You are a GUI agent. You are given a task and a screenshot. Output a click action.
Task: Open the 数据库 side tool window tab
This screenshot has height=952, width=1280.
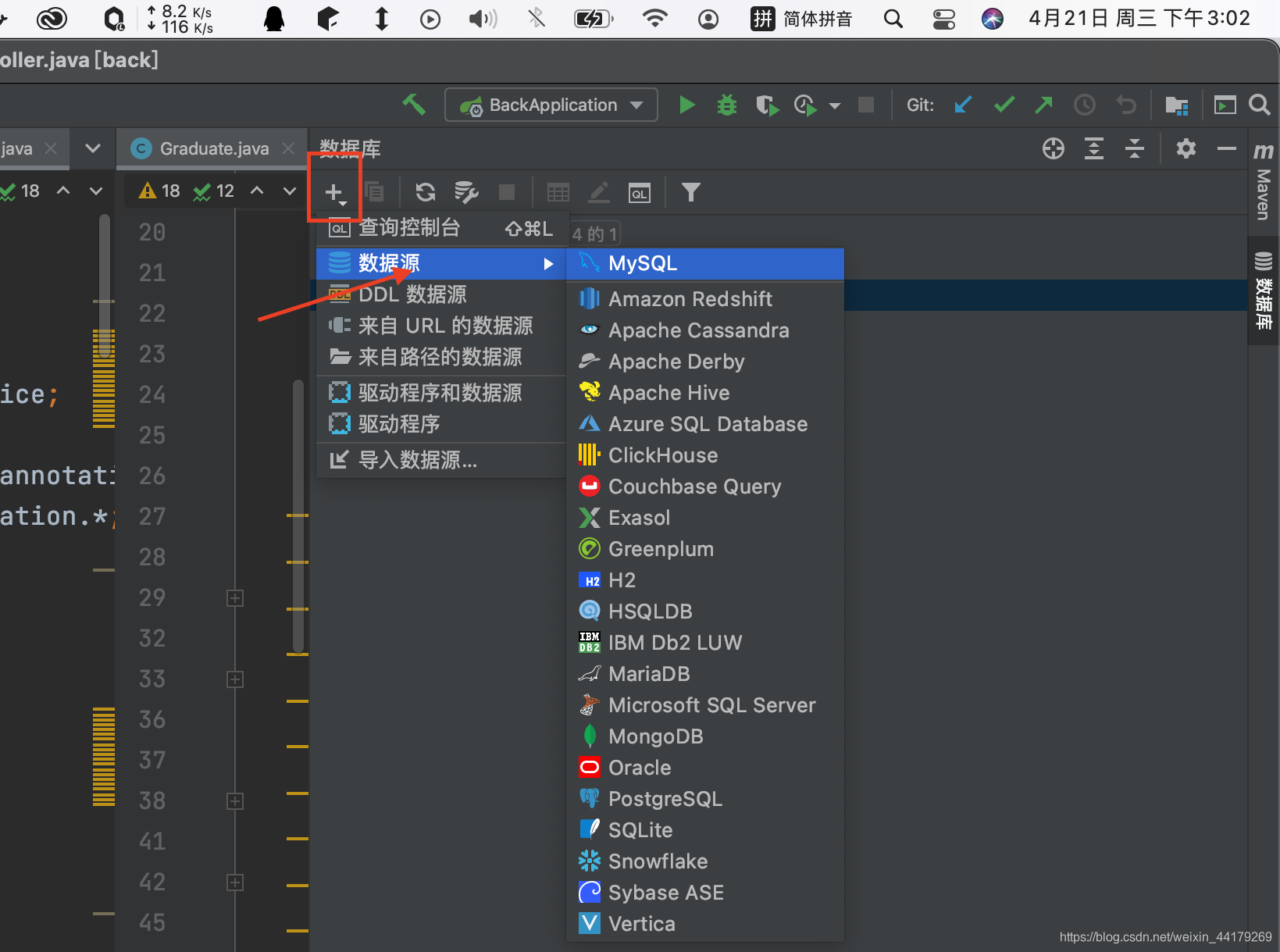point(1264,290)
